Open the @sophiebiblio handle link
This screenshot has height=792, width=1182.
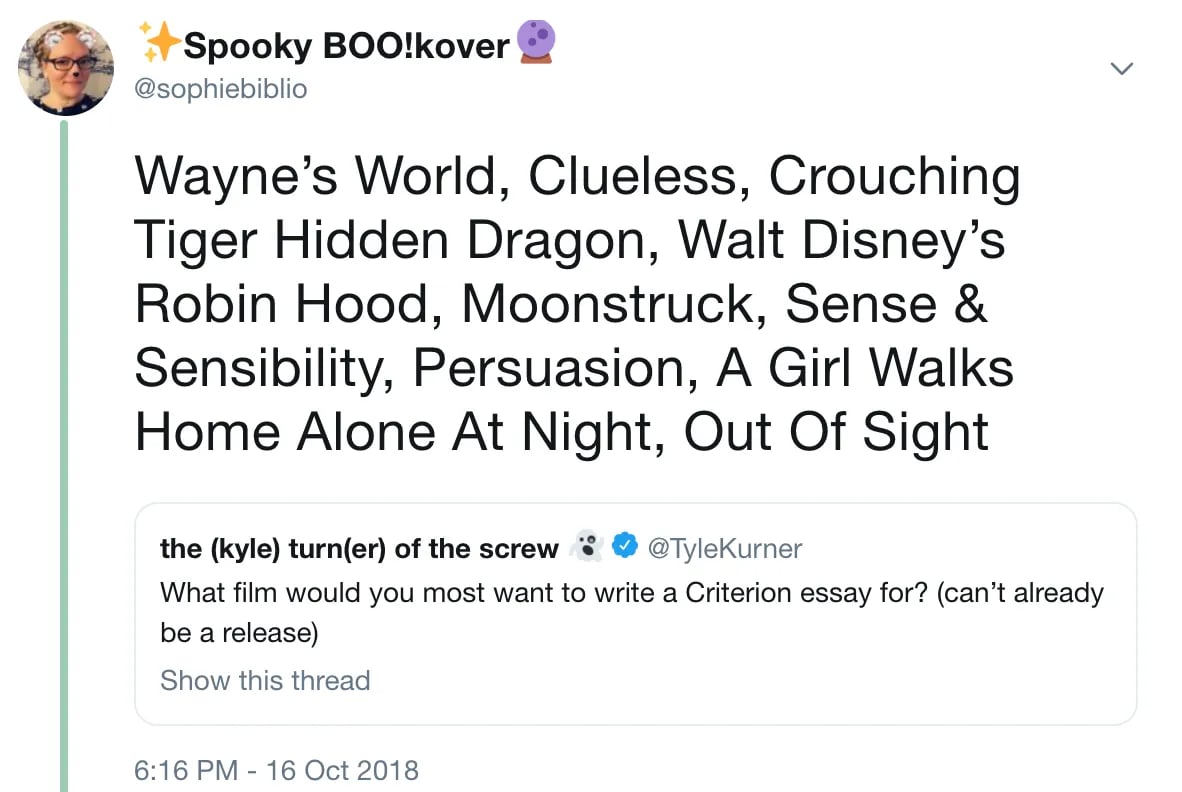pyautogui.click(x=220, y=89)
